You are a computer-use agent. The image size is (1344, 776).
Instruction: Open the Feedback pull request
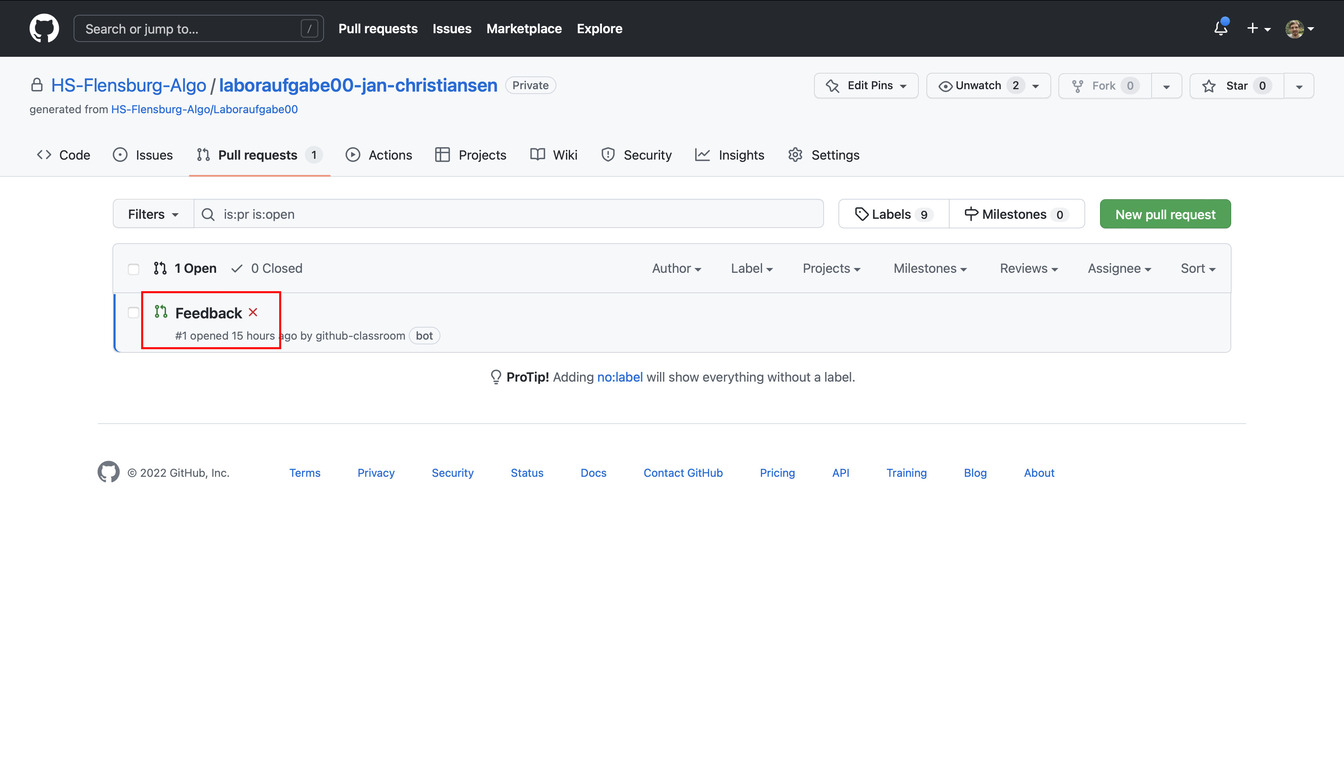pos(208,313)
